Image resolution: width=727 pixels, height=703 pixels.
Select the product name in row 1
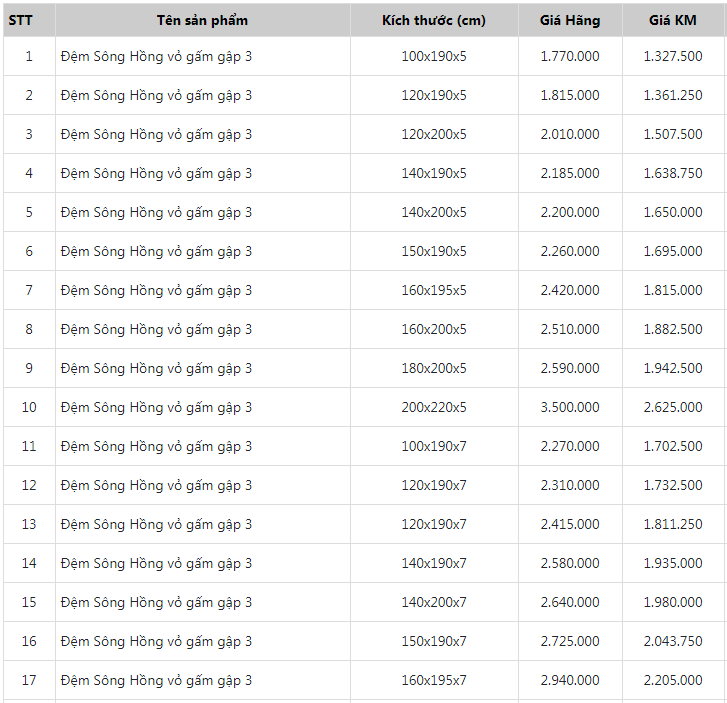coord(156,56)
